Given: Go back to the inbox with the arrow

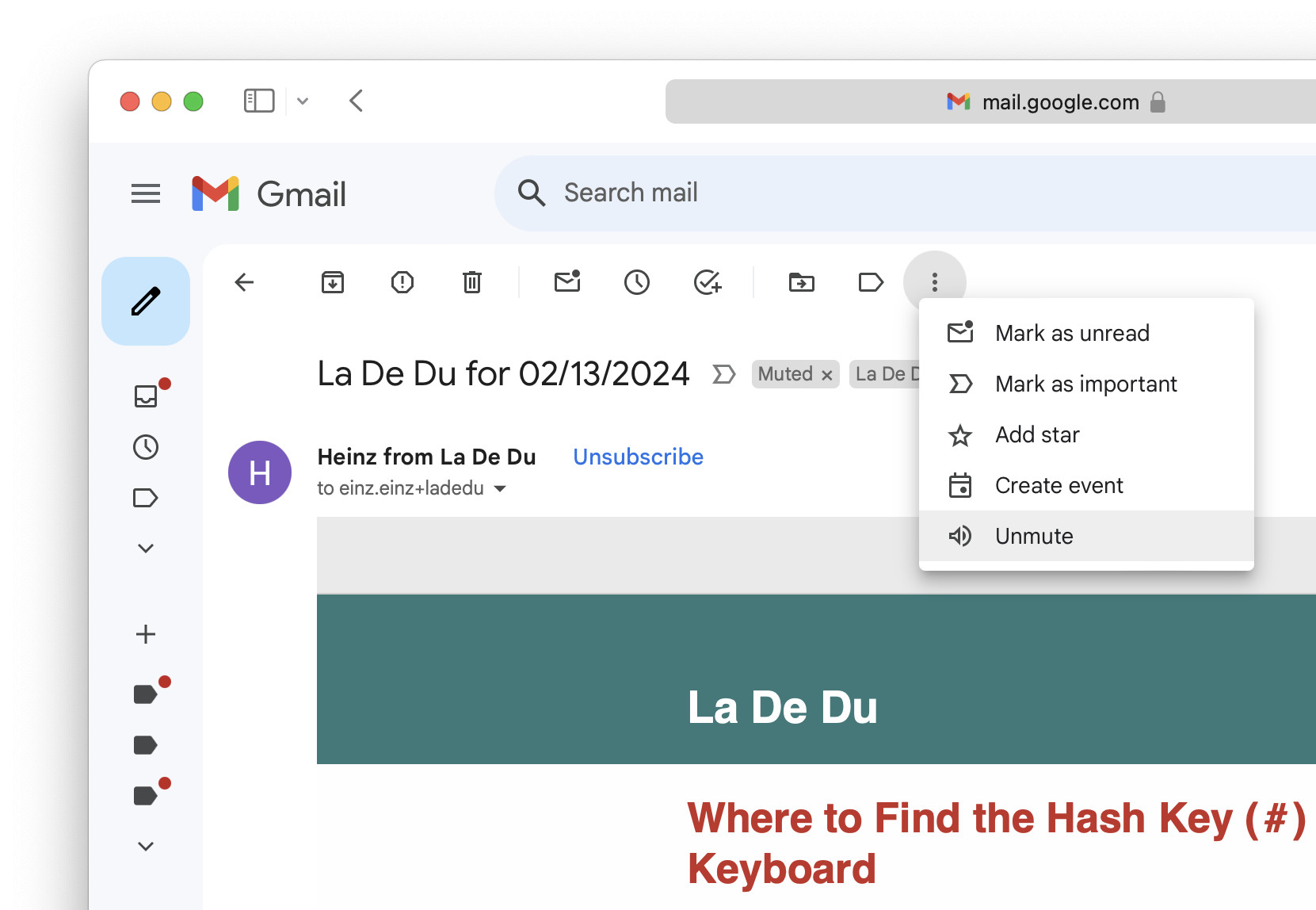Looking at the screenshot, I should coord(244,282).
